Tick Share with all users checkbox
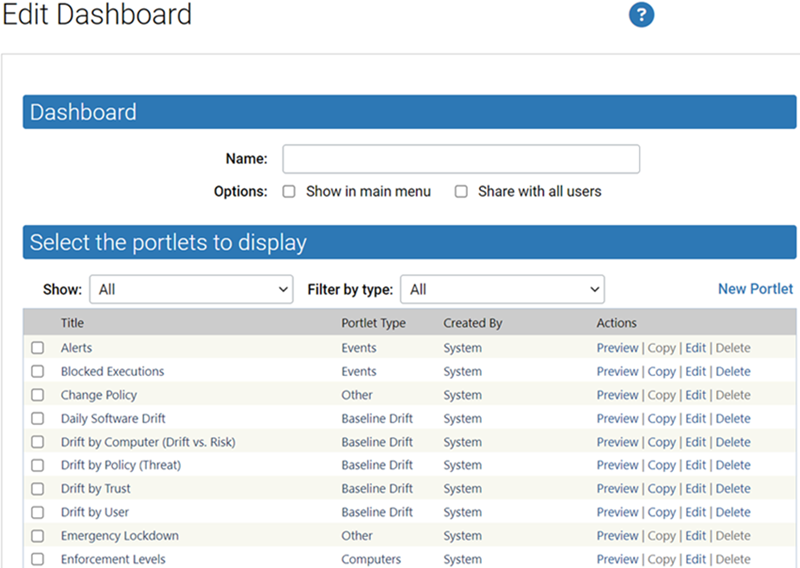The height and width of the screenshot is (568, 800). (461, 191)
